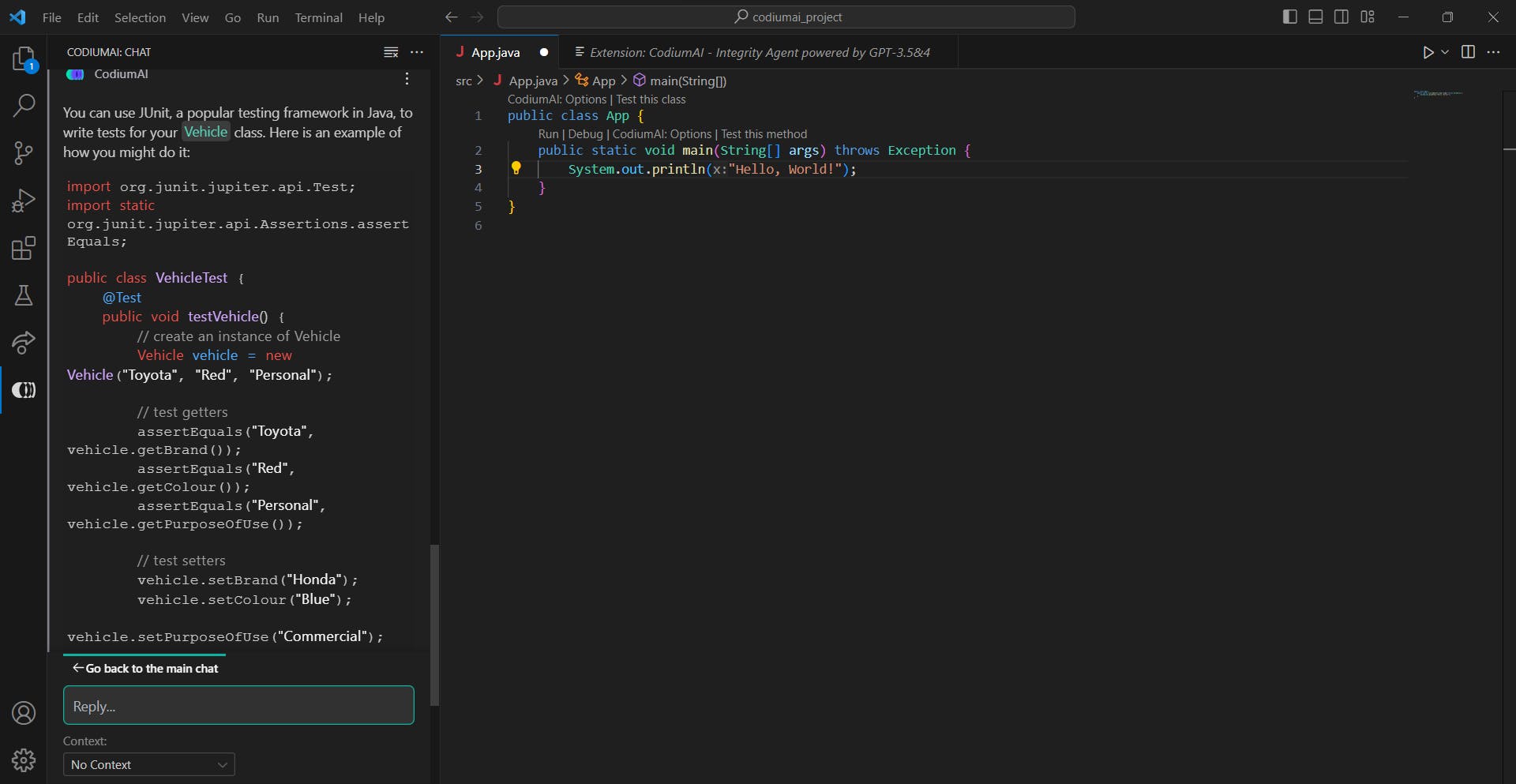Open the Go menu
Screen dimensions: 1516x784
233,17
